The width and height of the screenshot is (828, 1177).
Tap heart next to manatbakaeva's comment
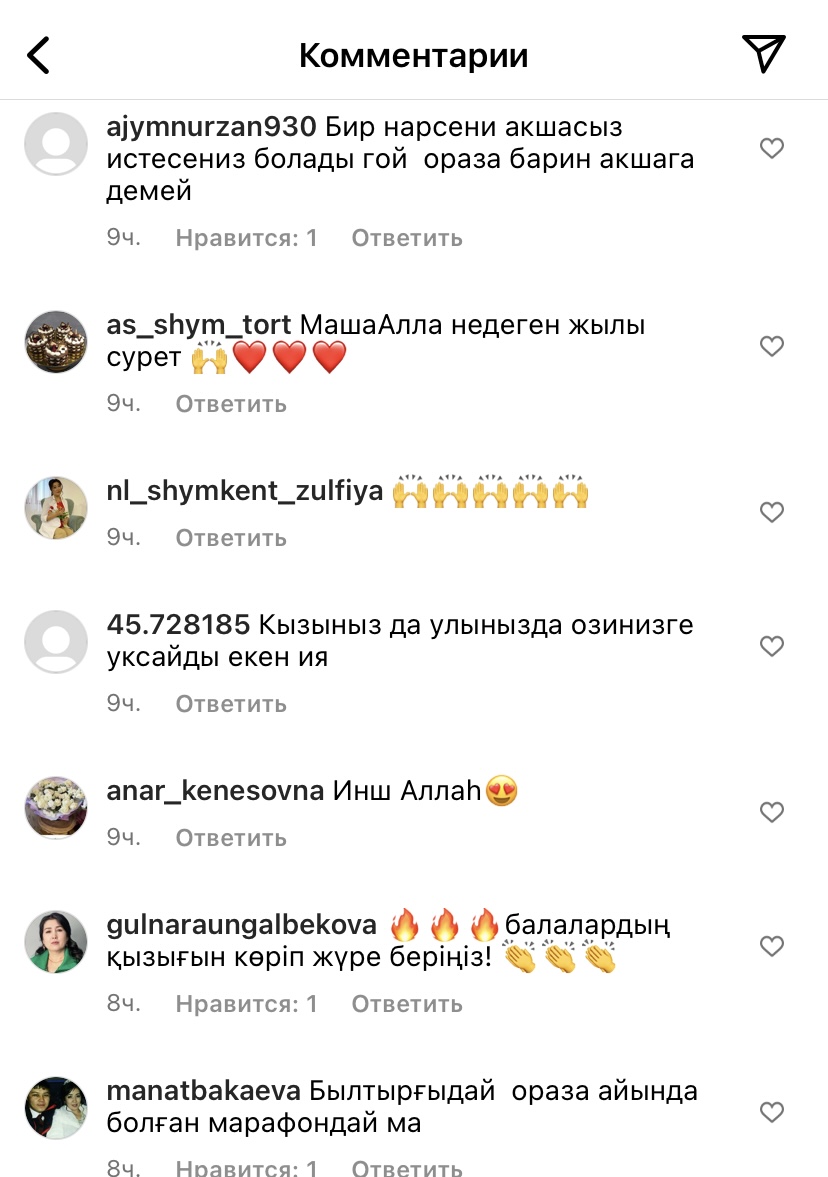click(772, 1112)
